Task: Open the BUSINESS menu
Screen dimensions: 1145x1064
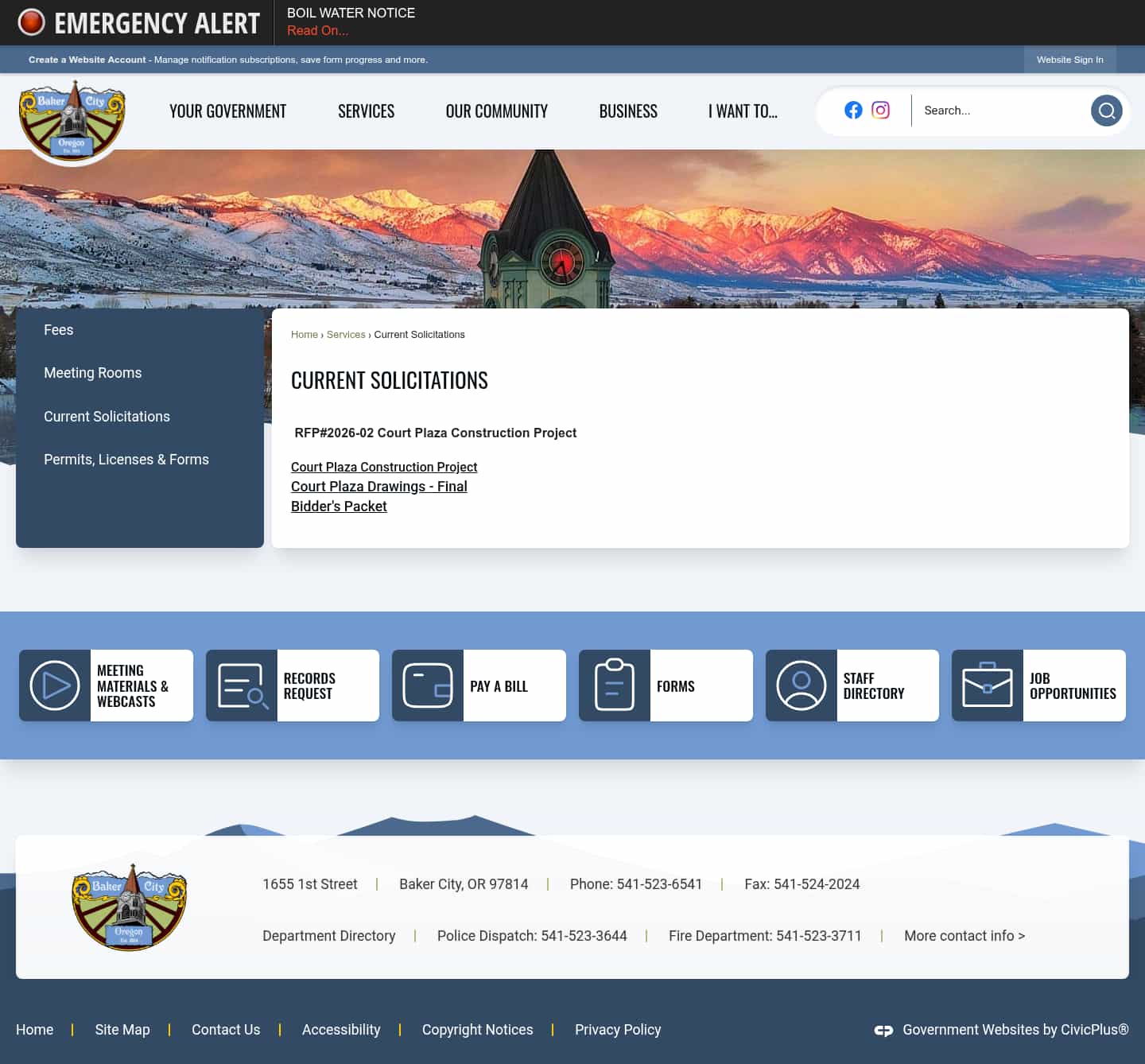Action: pos(628,111)
